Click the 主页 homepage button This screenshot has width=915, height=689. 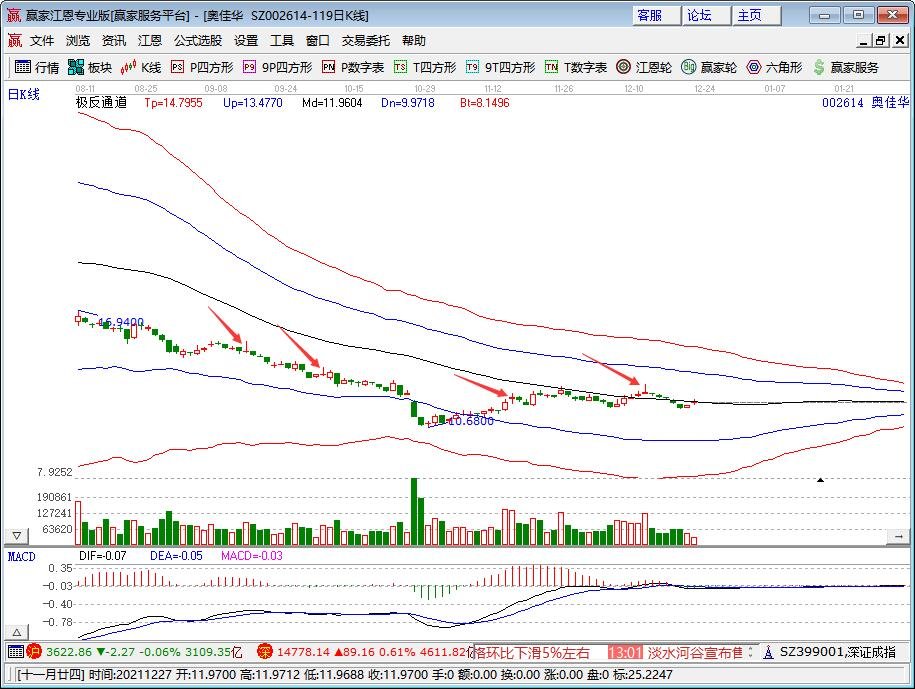757,15
